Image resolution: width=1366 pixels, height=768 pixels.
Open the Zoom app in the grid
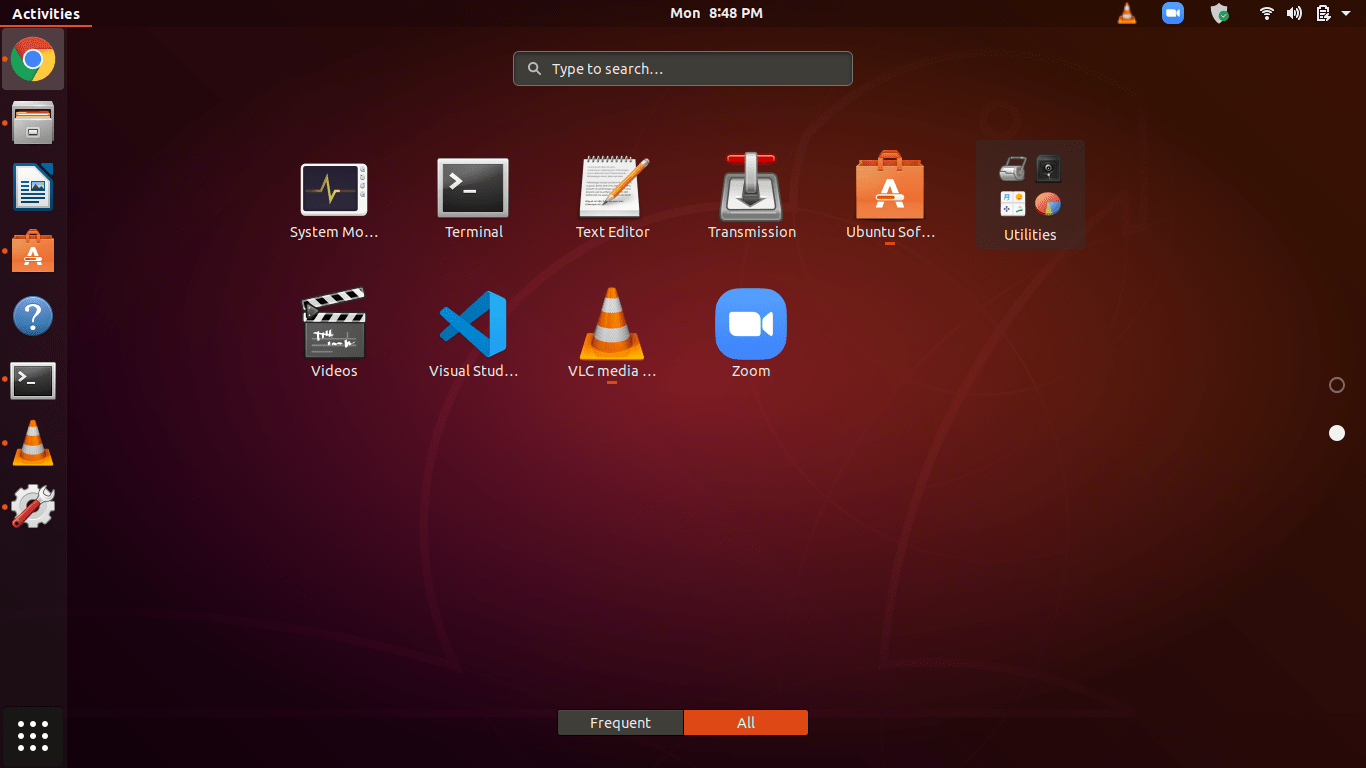coord(751,335)
